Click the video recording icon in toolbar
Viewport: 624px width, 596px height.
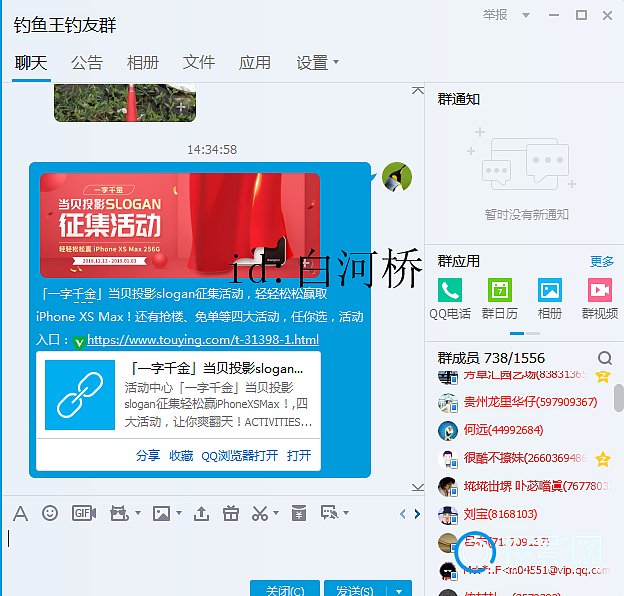119,513
